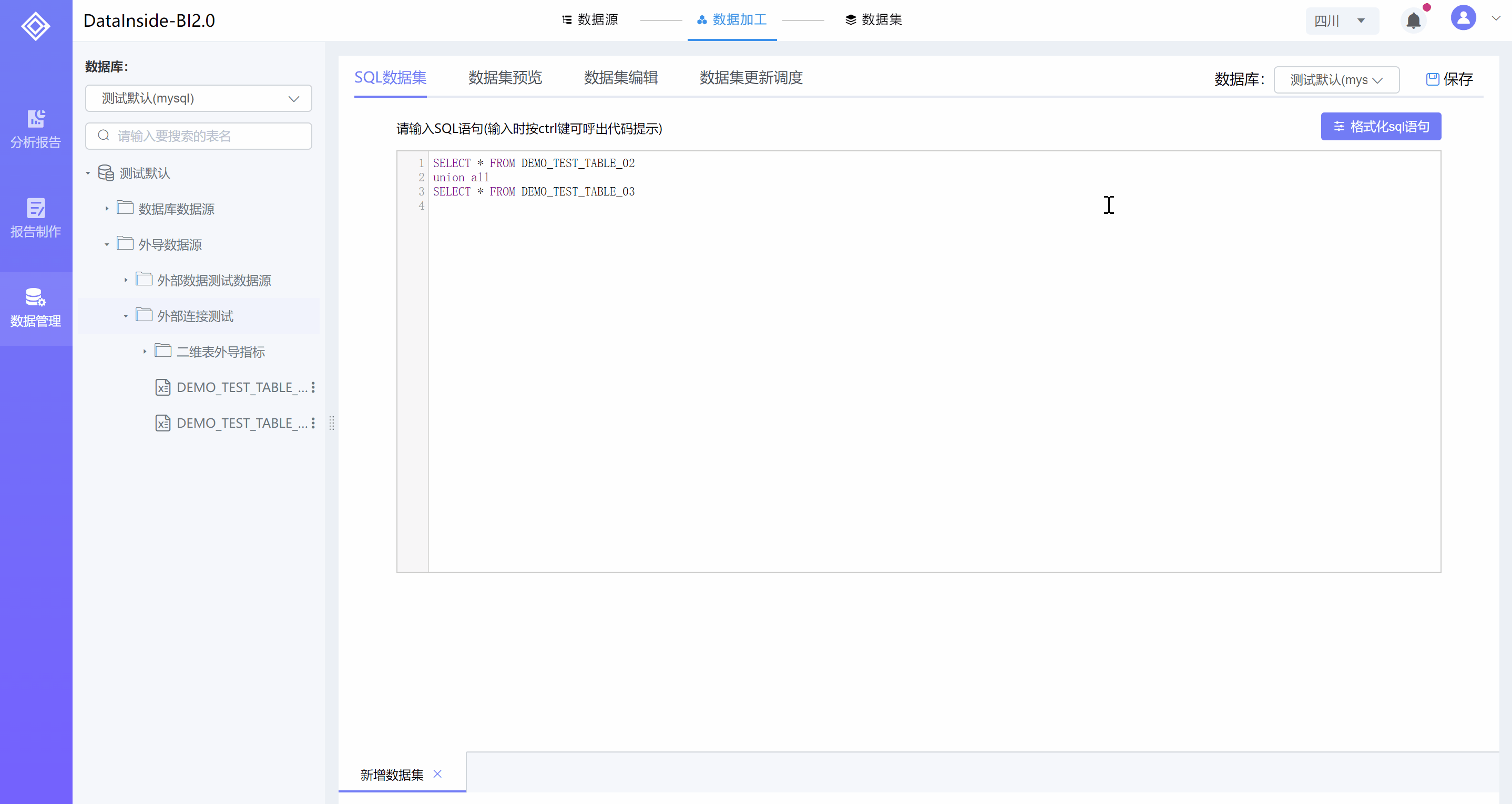The height and width of the screenshot is (804, 1512).
Task: Click the search magnifier icon in table search
Action: tap(104, 136)
